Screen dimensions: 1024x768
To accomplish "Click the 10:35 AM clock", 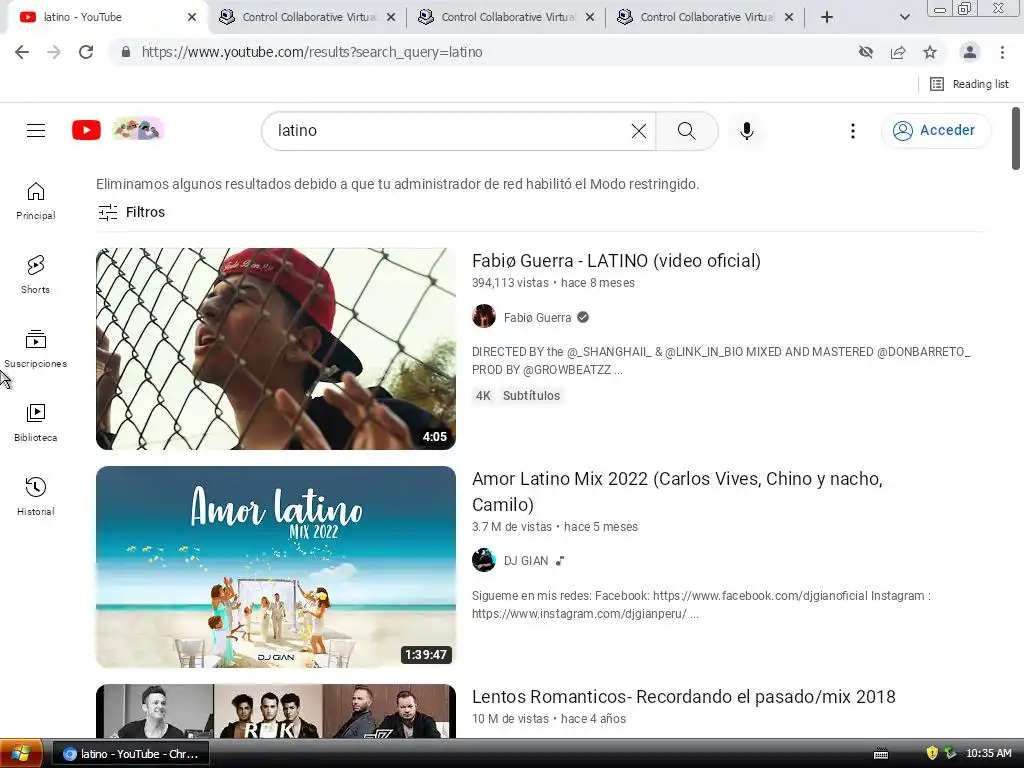I will tap(989, 754).
